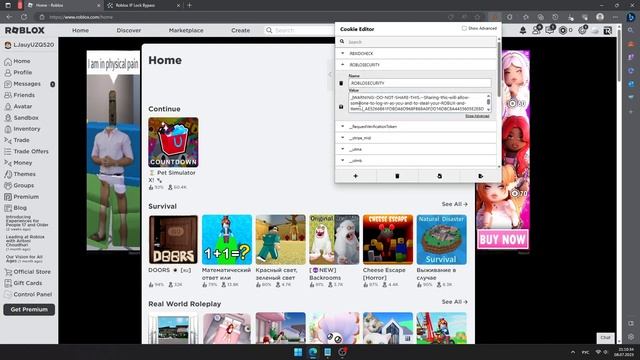Open the Roblox settings gear icon

point(582,31)
